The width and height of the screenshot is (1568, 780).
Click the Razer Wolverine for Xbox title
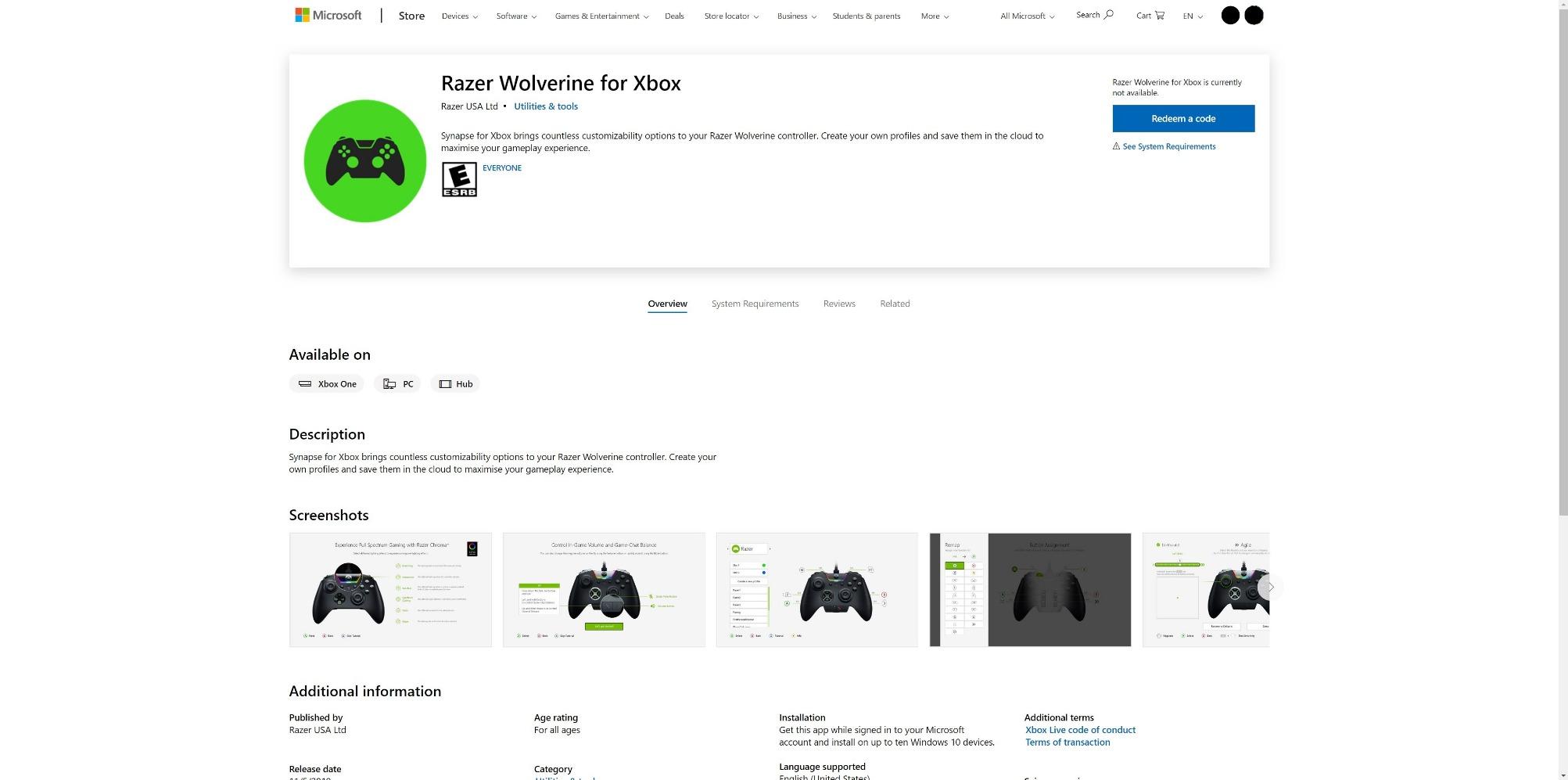click(x=561, y=83)
